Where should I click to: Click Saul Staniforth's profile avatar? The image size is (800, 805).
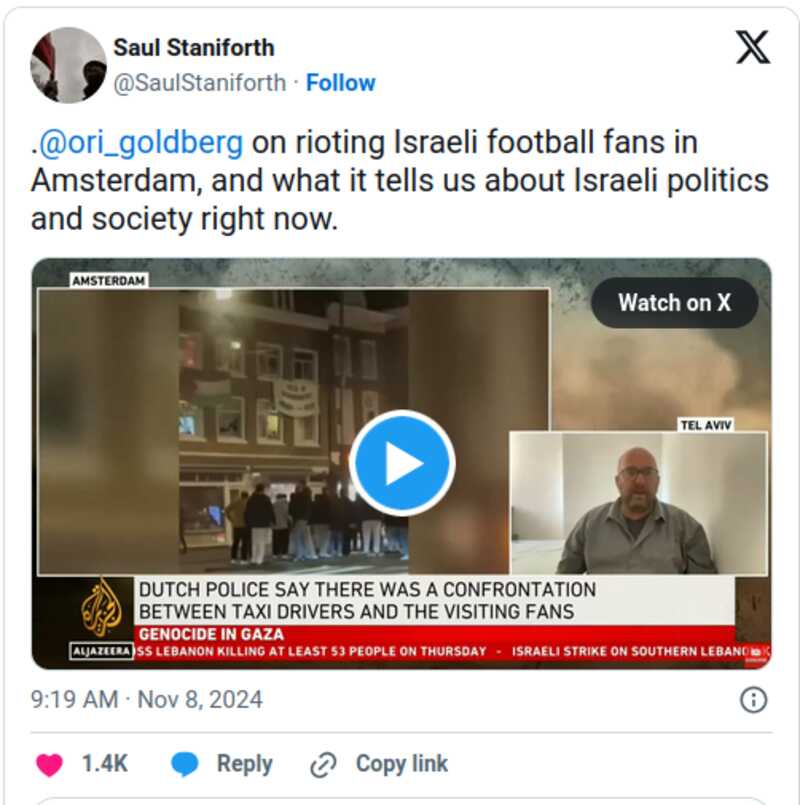tap(68, 65)
